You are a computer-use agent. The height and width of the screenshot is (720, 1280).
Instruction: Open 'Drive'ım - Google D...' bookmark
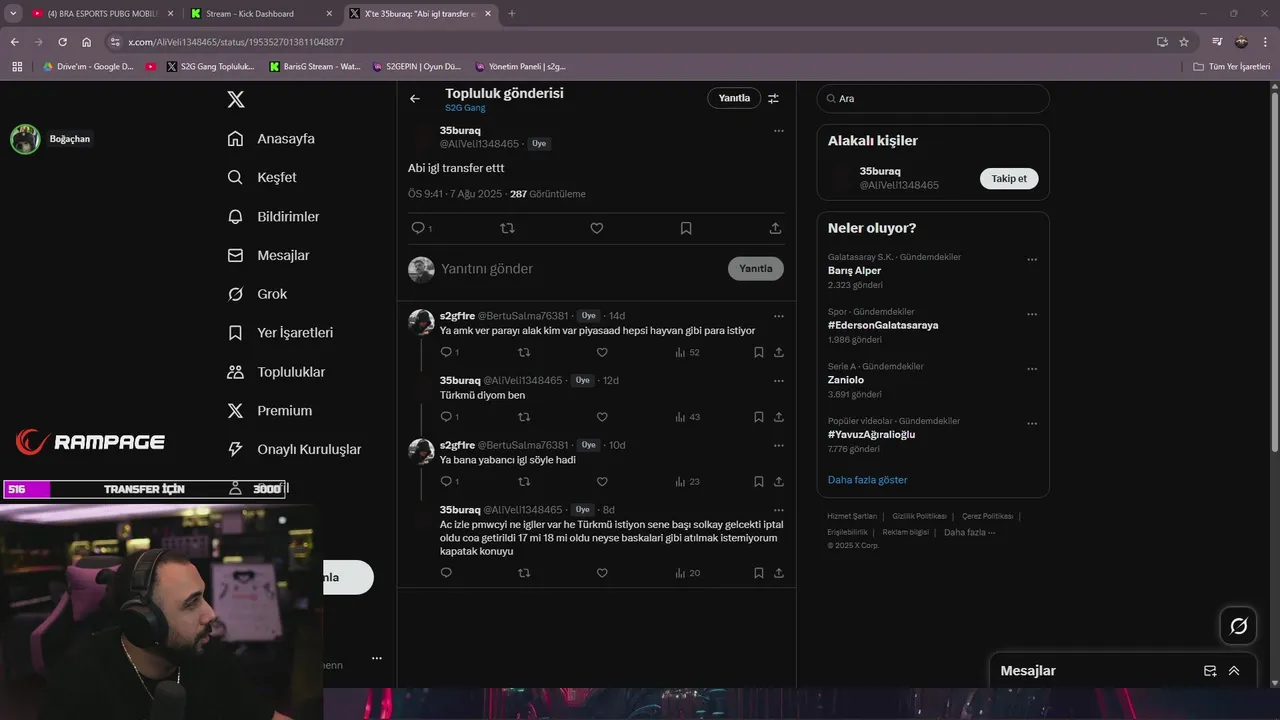pyautogui.click(x=87, y=66)
